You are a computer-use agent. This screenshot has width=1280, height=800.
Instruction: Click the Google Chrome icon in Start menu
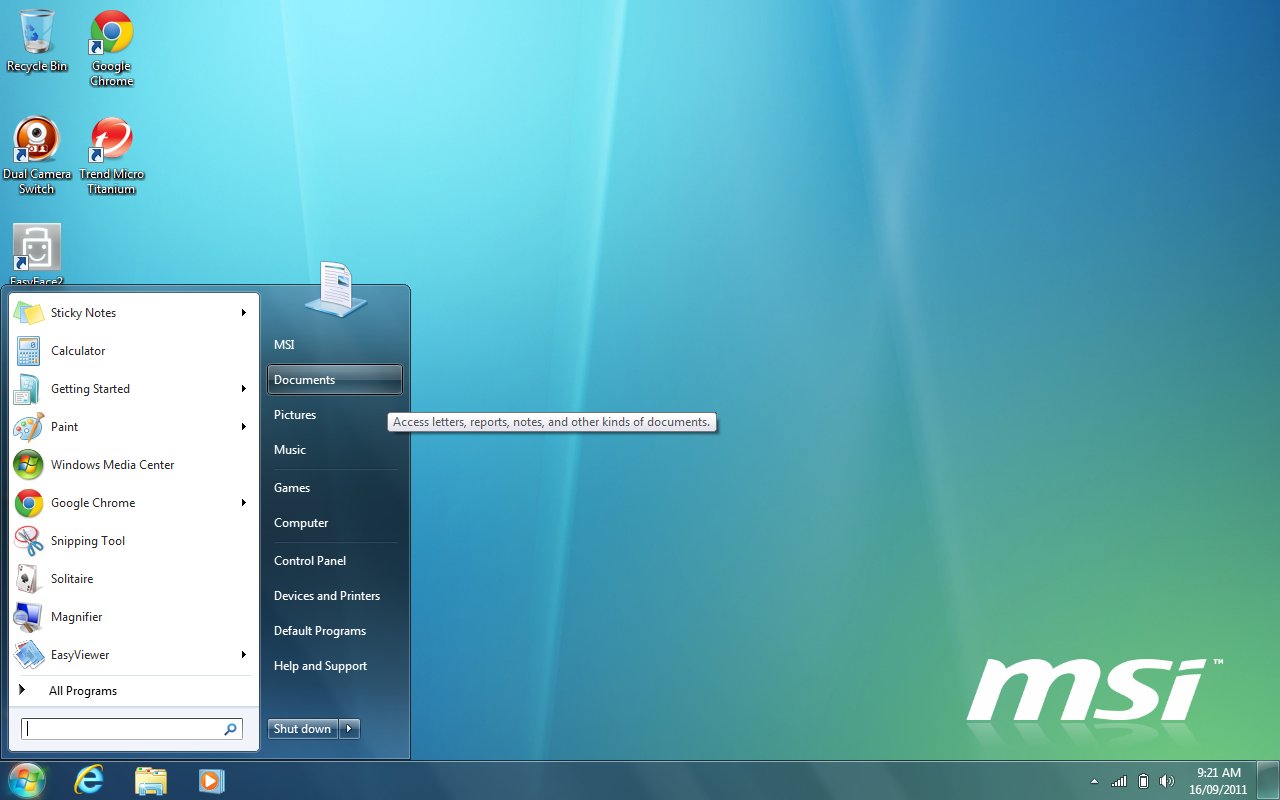tap(28, 503)
